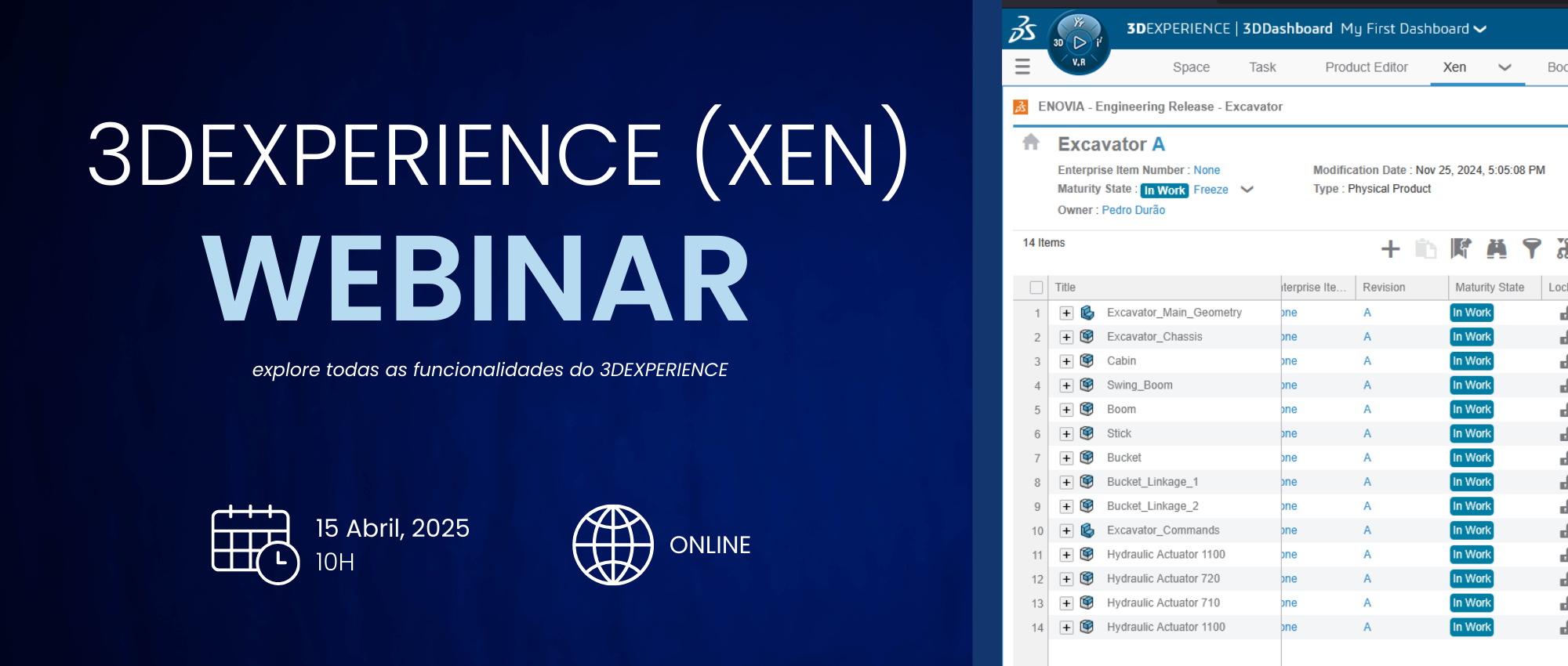The height and width of the screenshot is (666, 1568).
Task: Expand the Cabin row
Action: pos(1066,362)
